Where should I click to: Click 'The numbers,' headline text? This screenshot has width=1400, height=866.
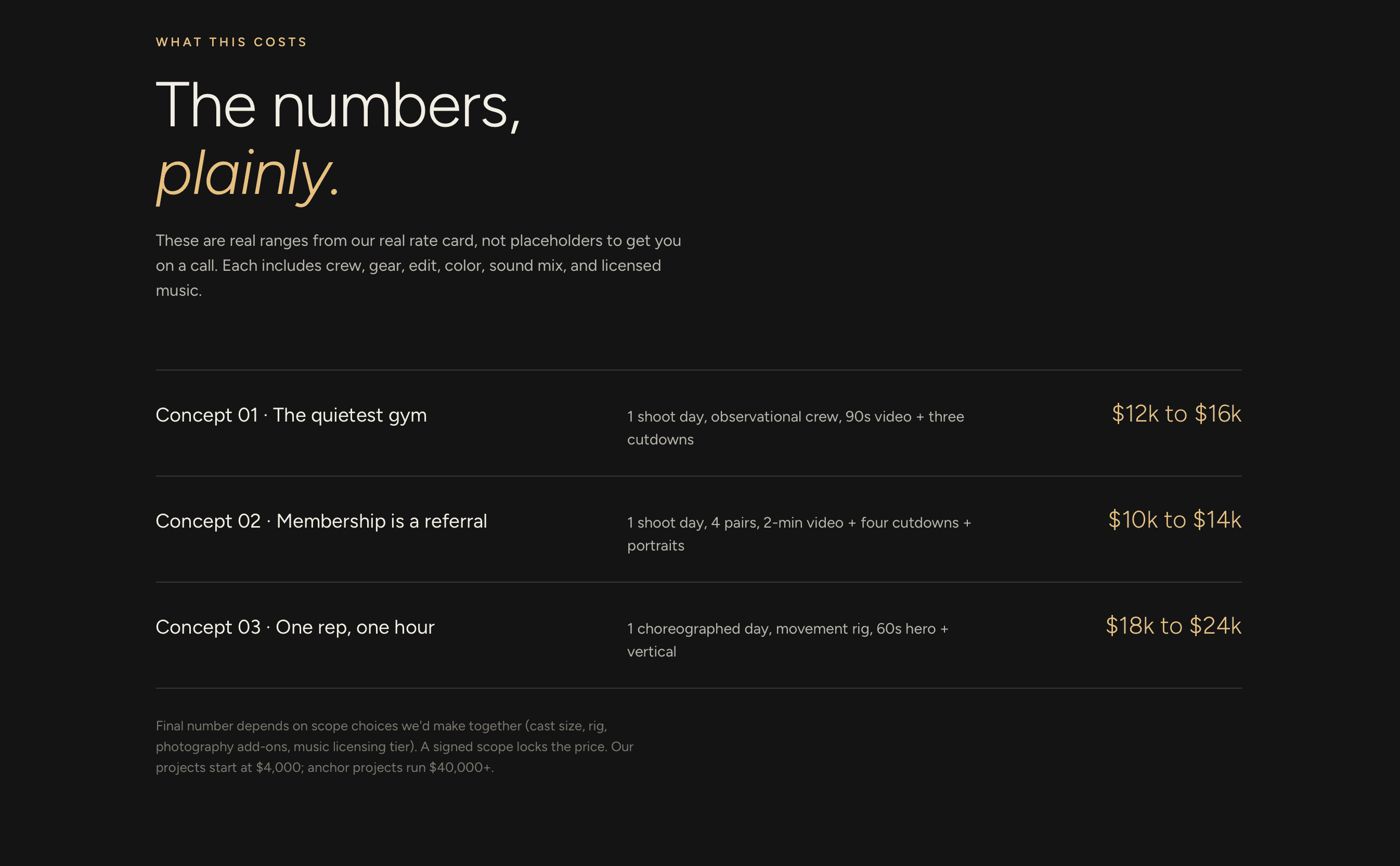click(x=338, y=106)
